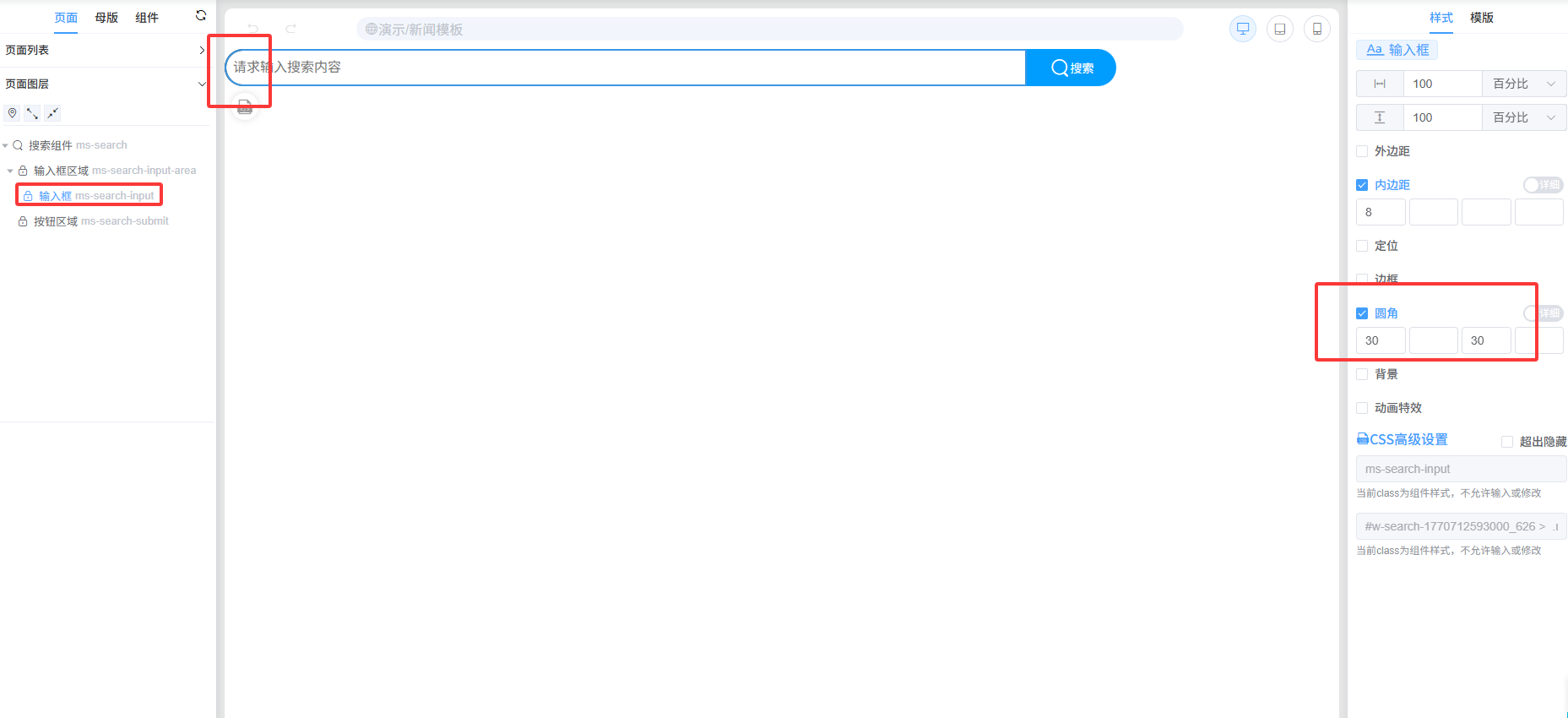The width and height of the screenshot is (1568, 718).
Task: Open CSS高级设置 link
Action: pyautogui.click(x=1403, y=439)
